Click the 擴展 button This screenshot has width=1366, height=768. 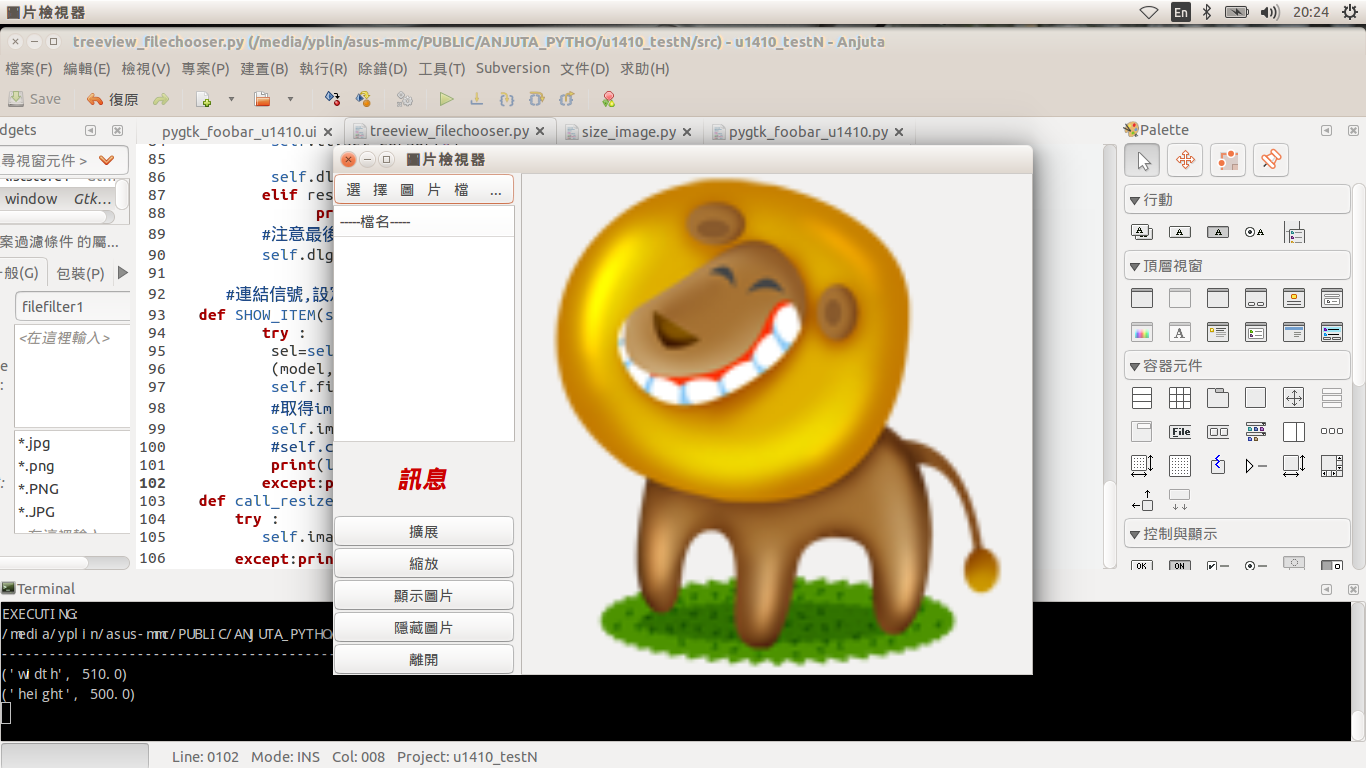point(424,531)
